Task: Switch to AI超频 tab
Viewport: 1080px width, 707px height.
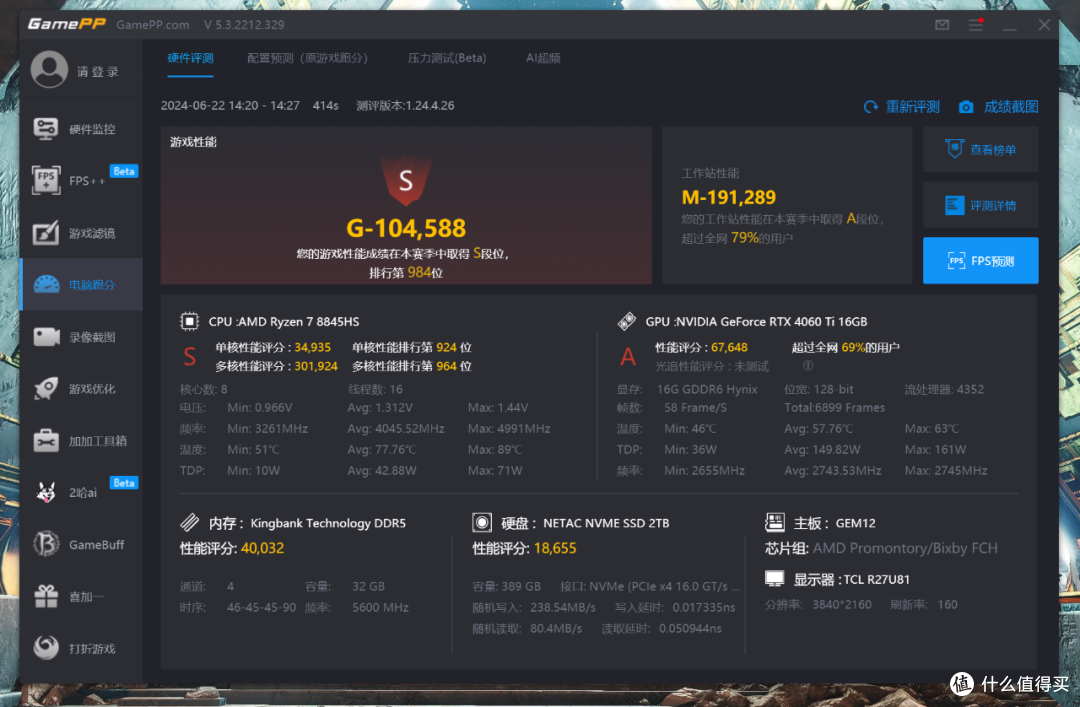Action: [543, 58]
